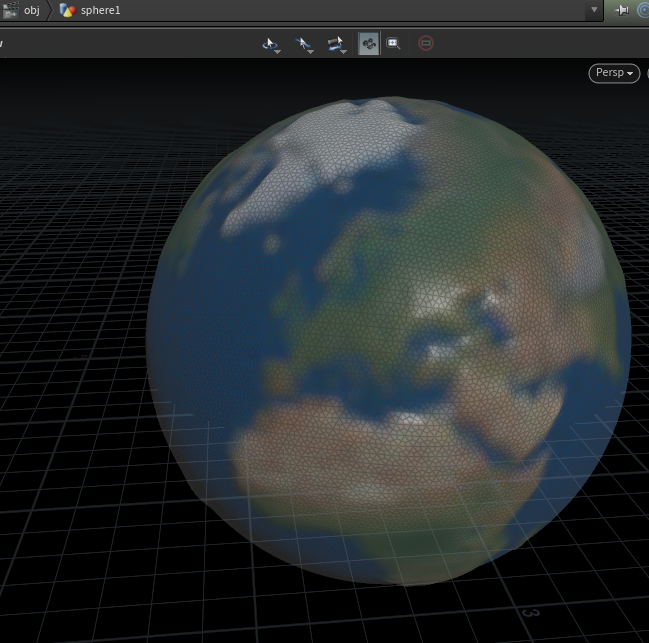Click the earth-textured sphere in viewport
Image resolution: width=649 pixels, height=643 pixels.
(x=388, y=341)
